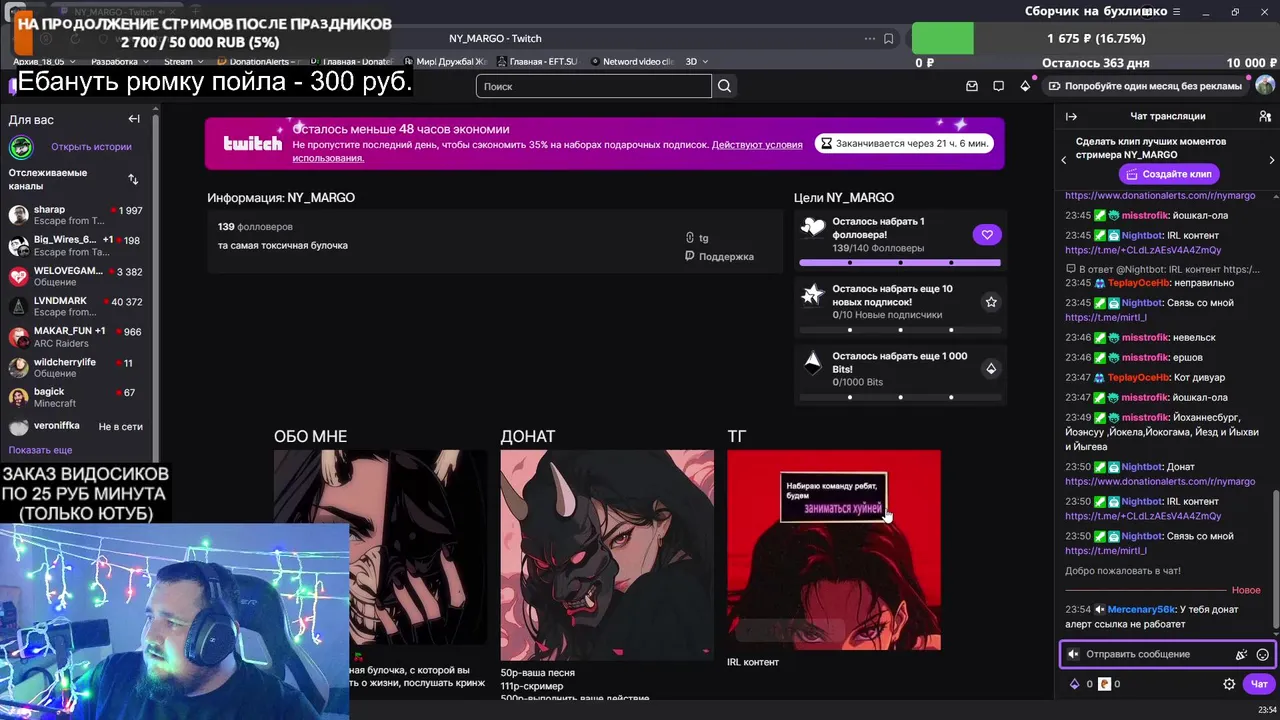The height and width of the screenshot is (720, 1280).
Task: Click the Bits balance icon below chat input
Action: click(x=1075, y=684)
